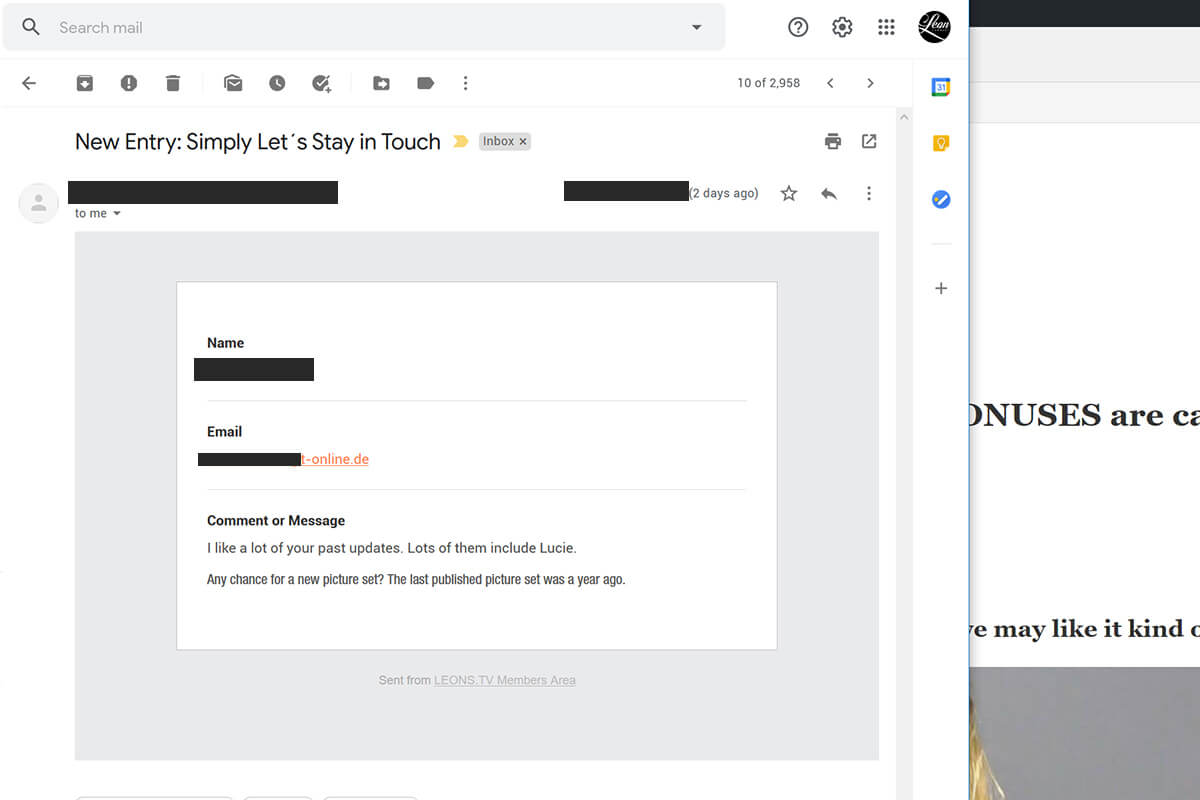This screenshot has width=1200, height=800.
Task: Click the back arrow to return to inbox
Action: point(29,83)
